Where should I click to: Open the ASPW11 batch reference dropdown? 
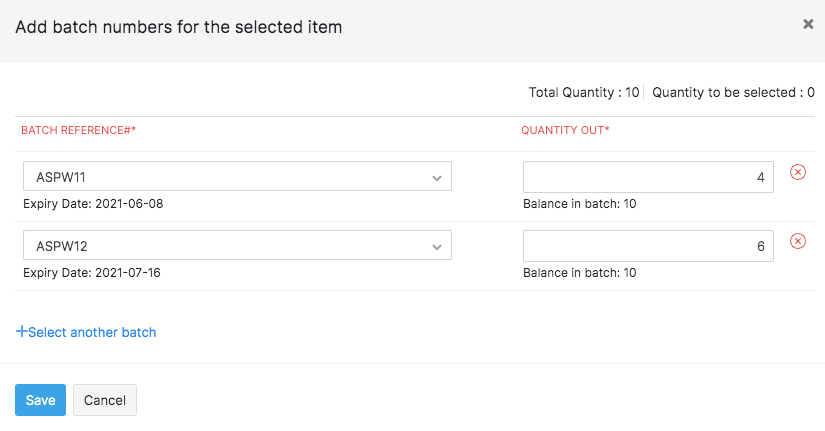237,177
